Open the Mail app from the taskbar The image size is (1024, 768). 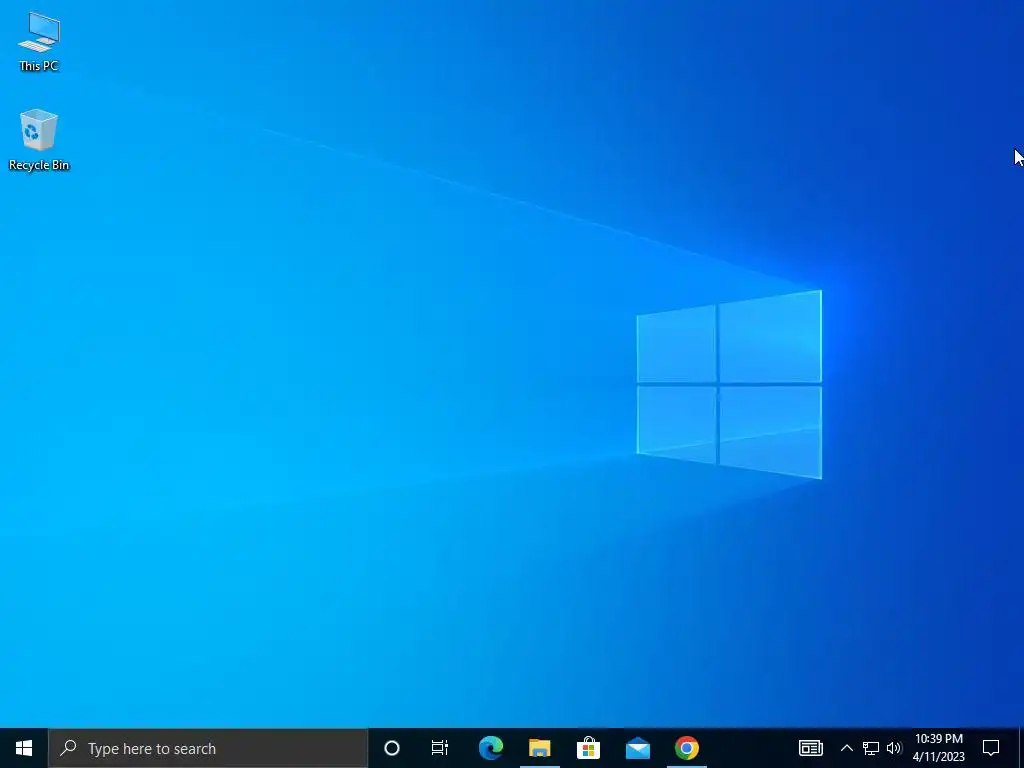[x=637, y=748]
